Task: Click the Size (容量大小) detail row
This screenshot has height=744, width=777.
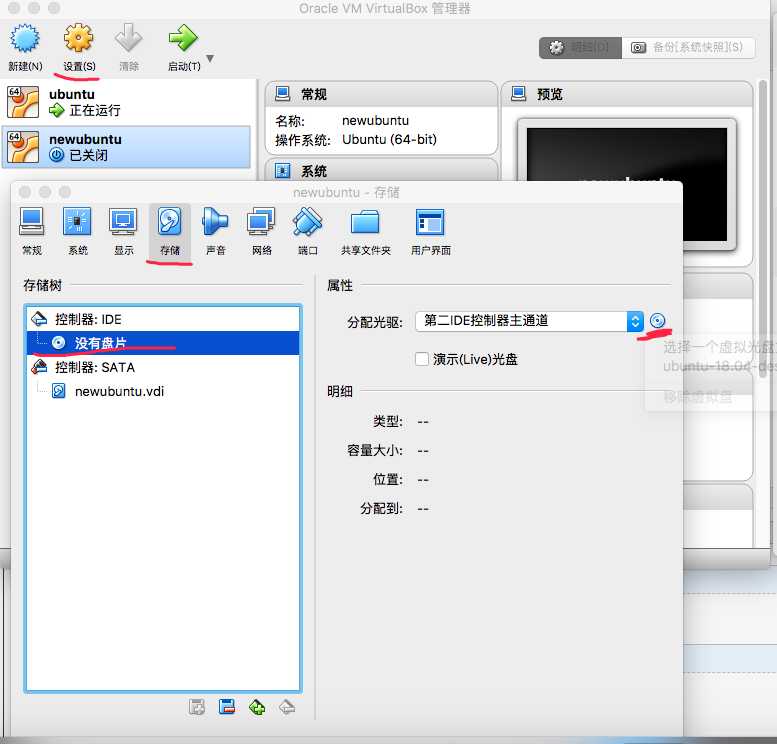Action: (388, 450)
